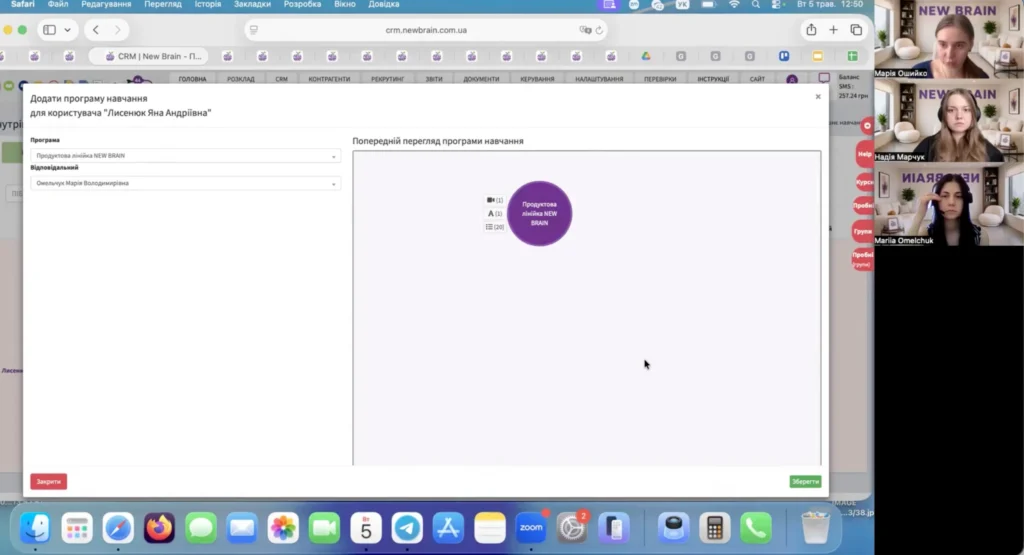Open the Історія menu
The width and height of the screenshot is (1024, 555).
tap(208, 5)
